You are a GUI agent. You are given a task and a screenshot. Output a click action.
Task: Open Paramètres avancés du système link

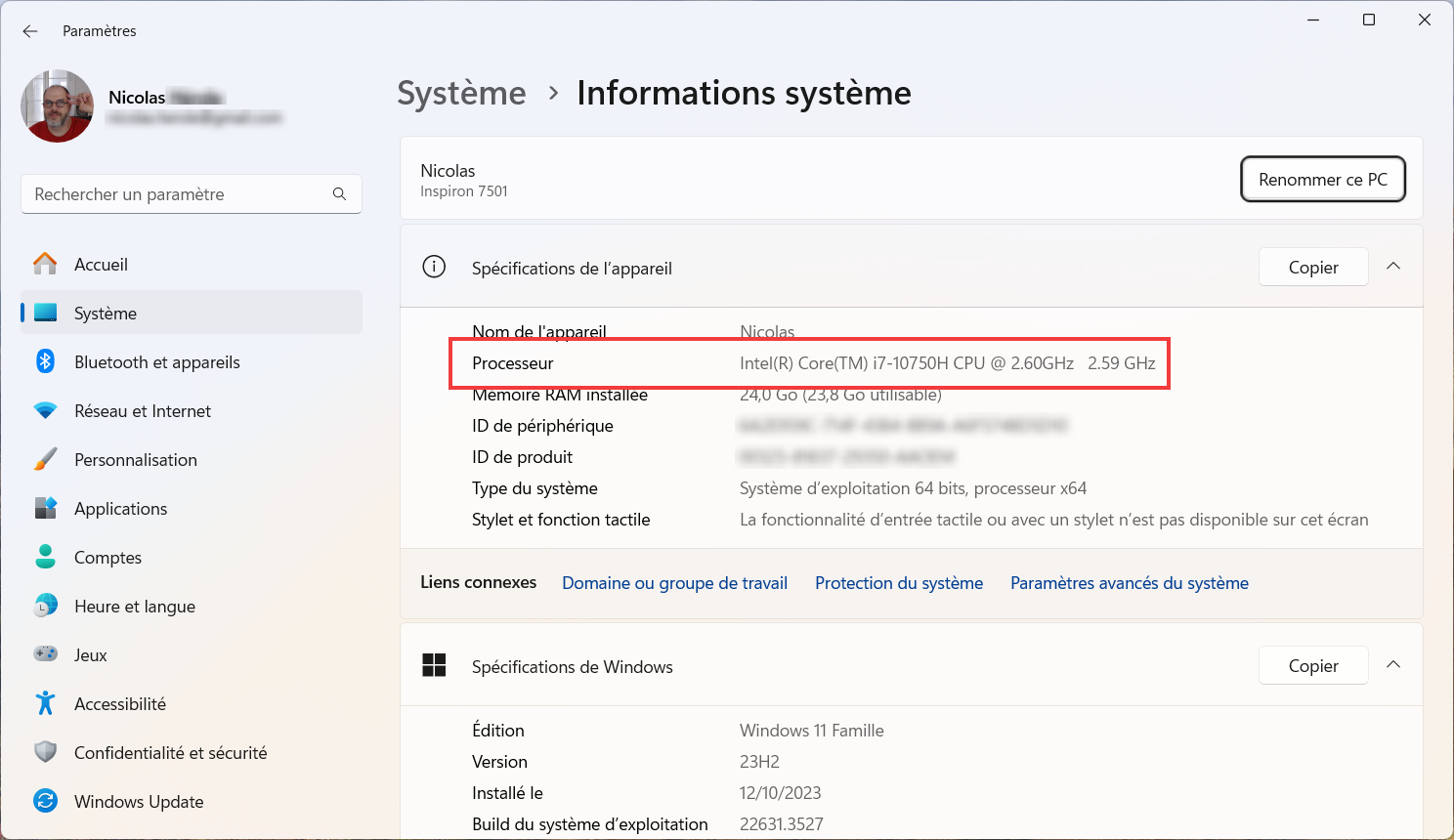tap(1130, 583)
